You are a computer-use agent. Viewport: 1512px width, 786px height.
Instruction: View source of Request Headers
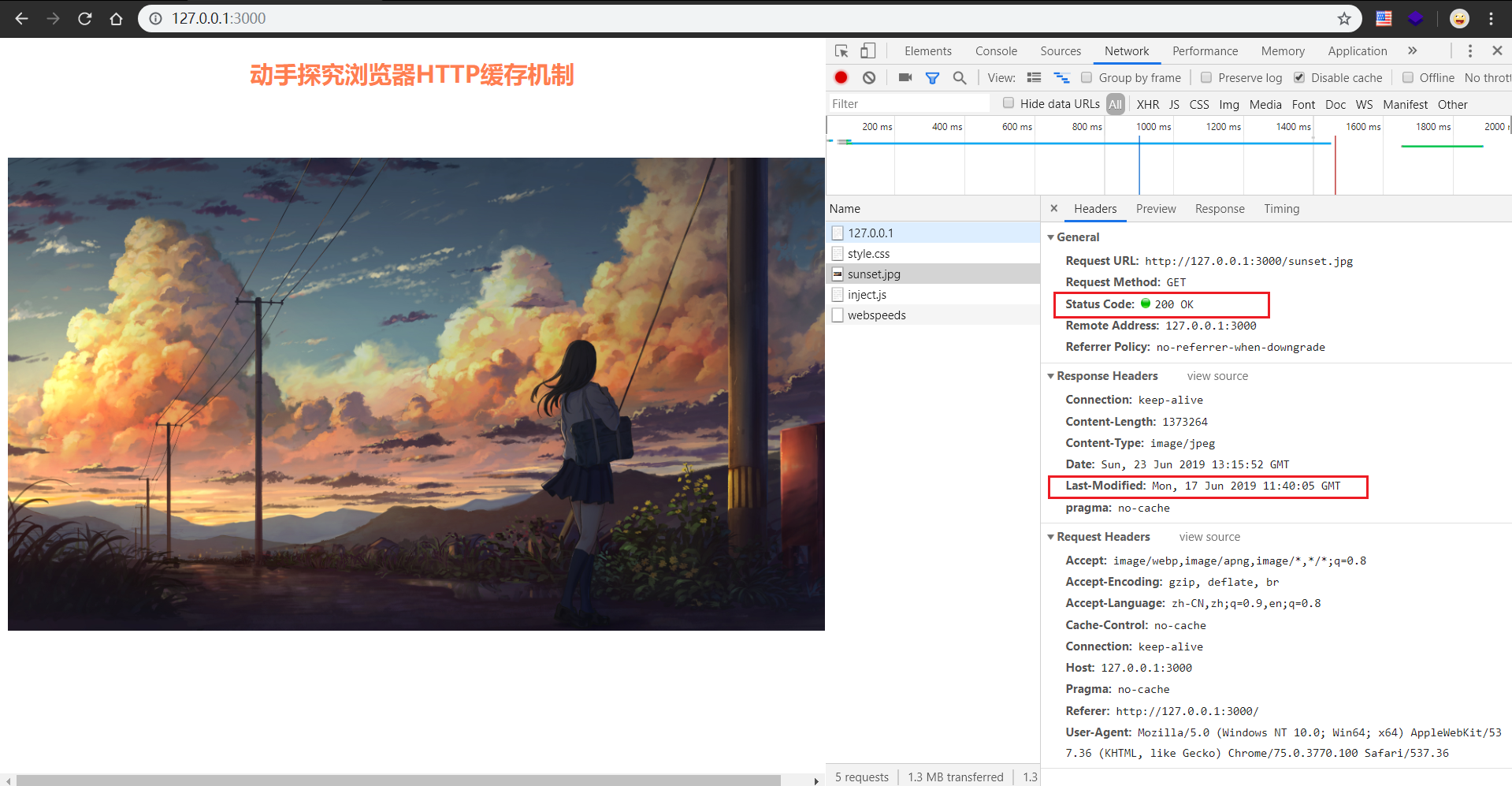coord(1210,537)
